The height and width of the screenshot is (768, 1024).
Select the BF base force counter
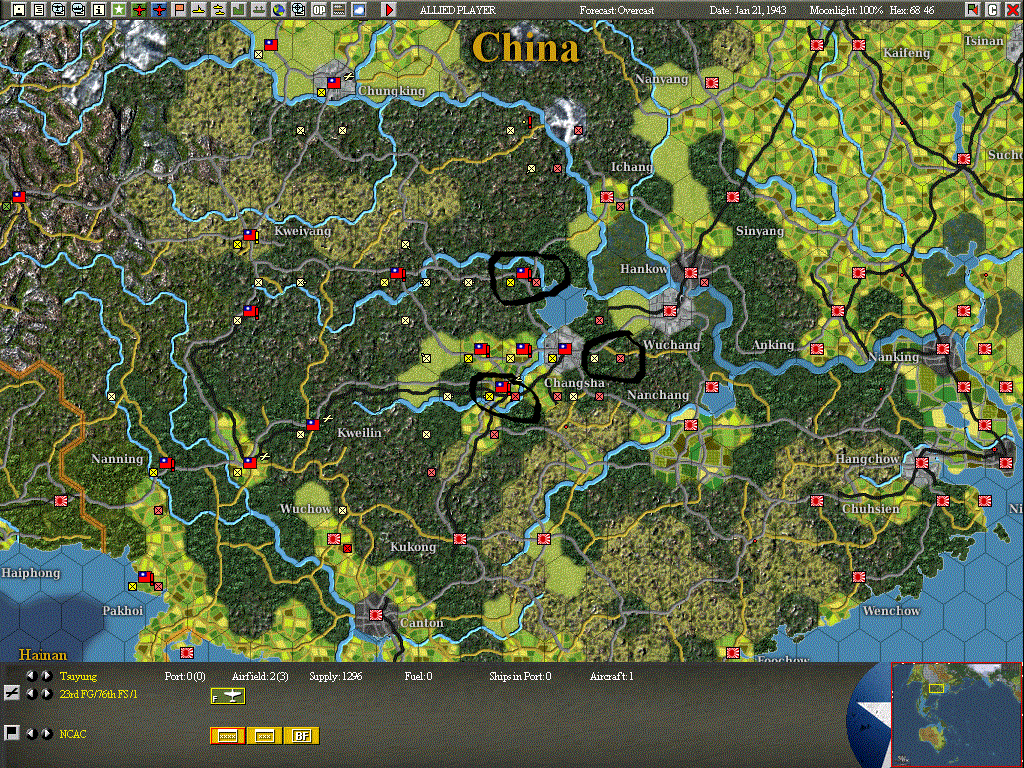click(x=302, y=735)
